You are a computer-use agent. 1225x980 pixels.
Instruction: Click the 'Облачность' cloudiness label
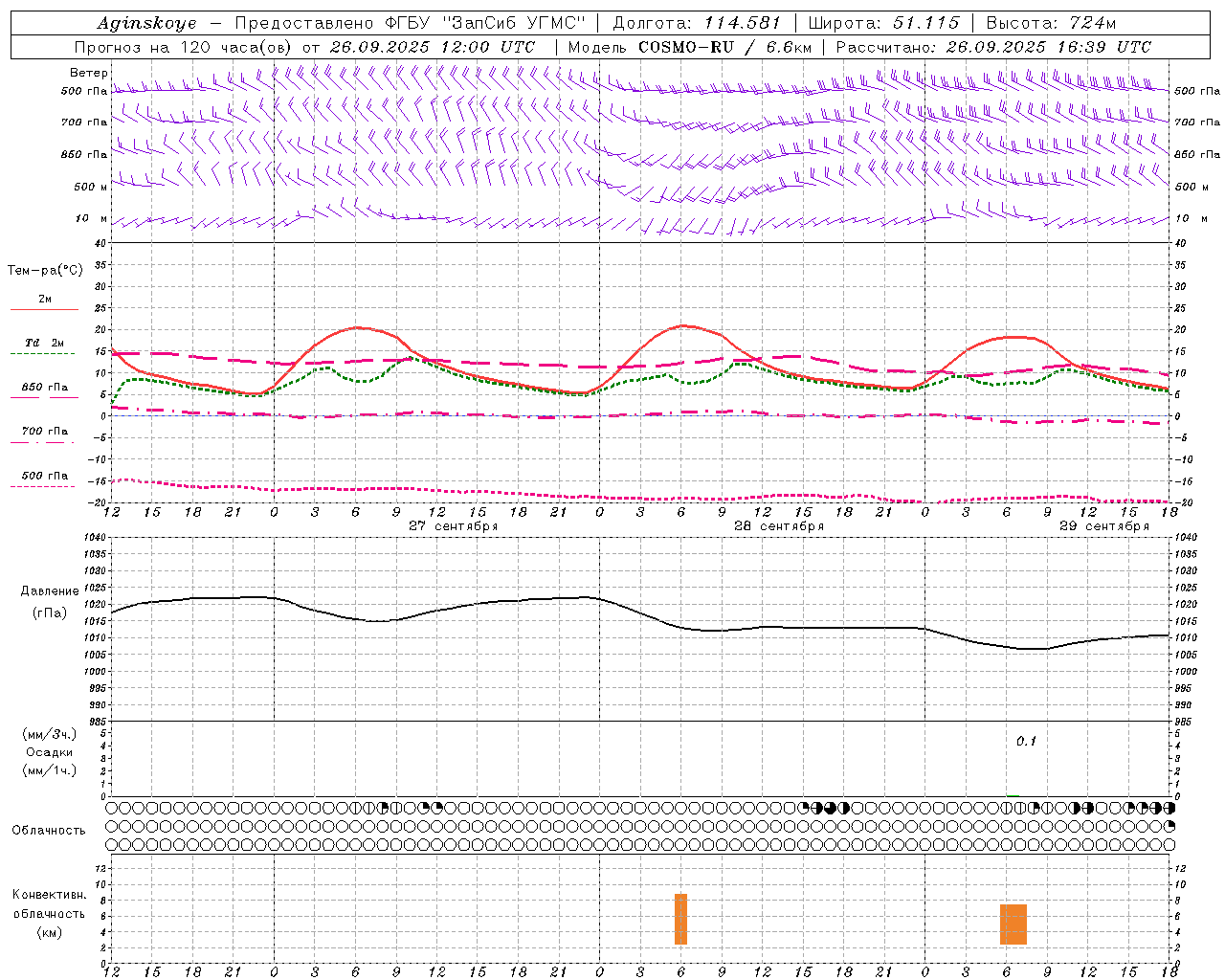49,831
